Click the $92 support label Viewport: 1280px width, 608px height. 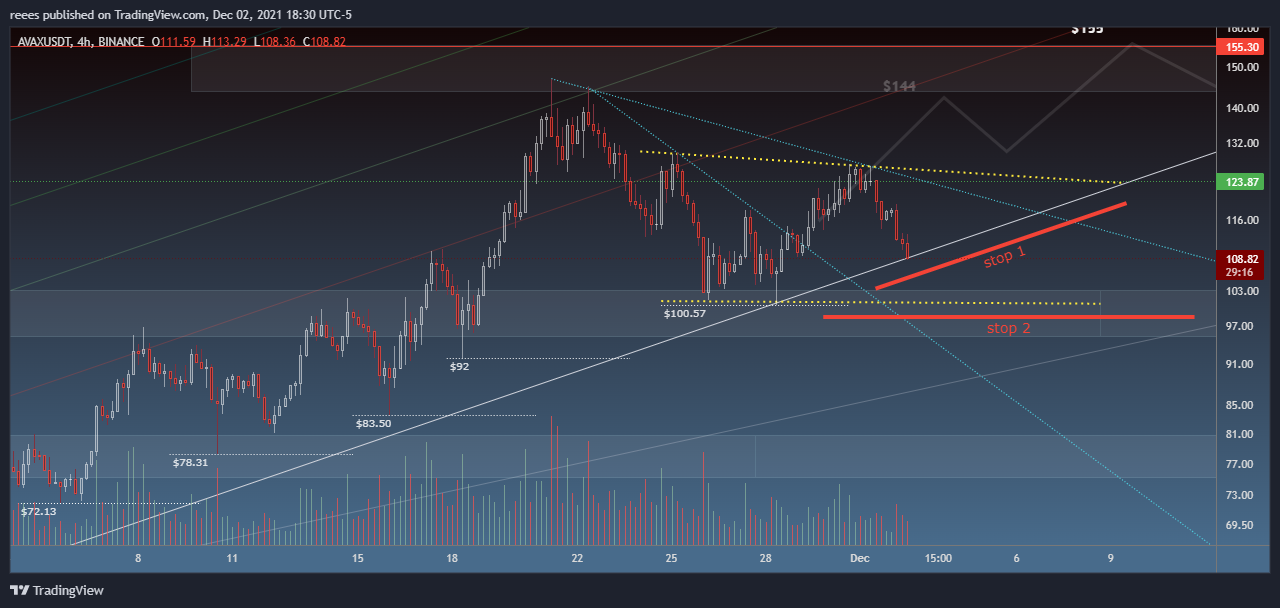[x=459, y=366]
